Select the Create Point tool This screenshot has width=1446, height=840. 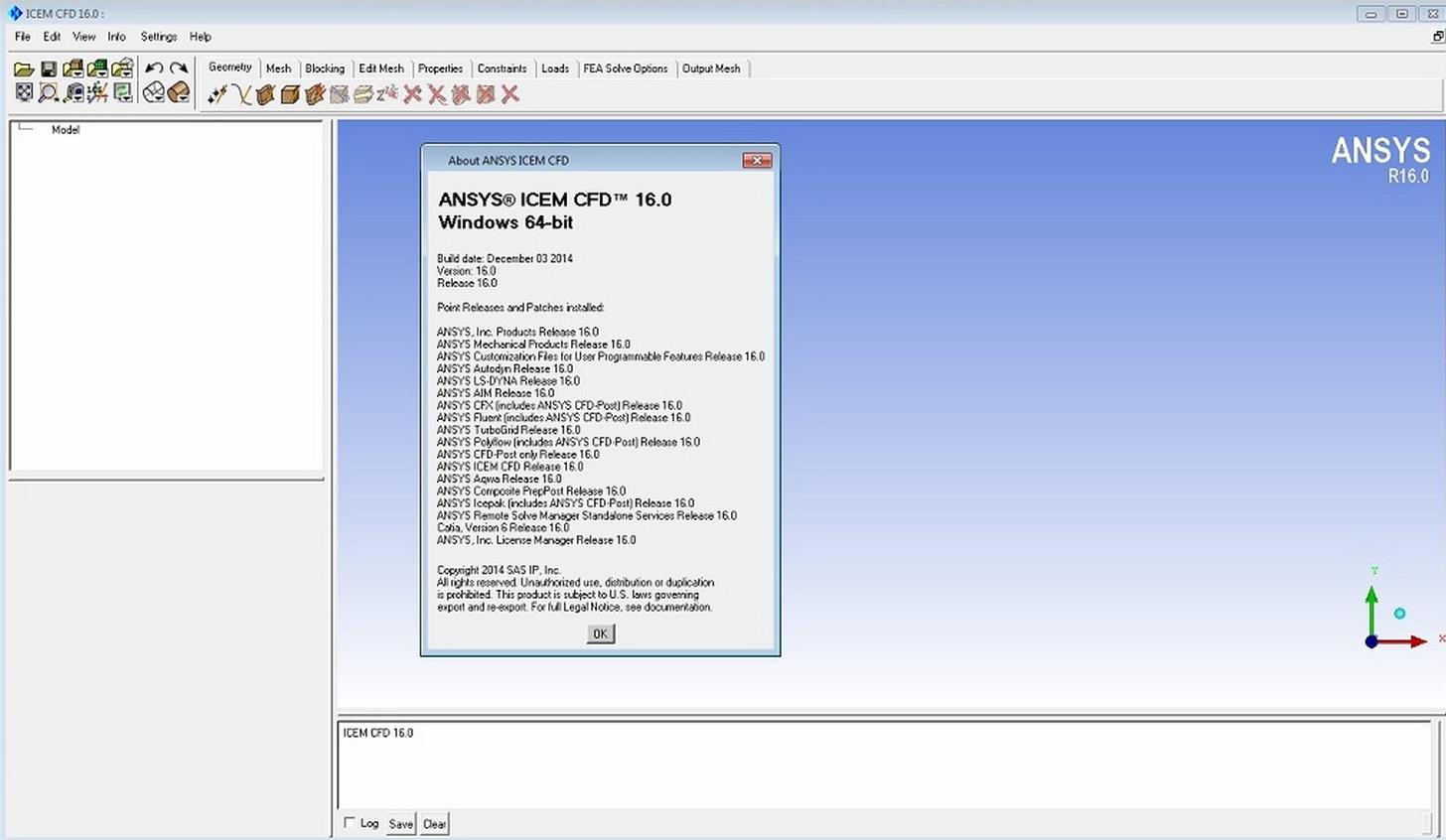[217, 94]
